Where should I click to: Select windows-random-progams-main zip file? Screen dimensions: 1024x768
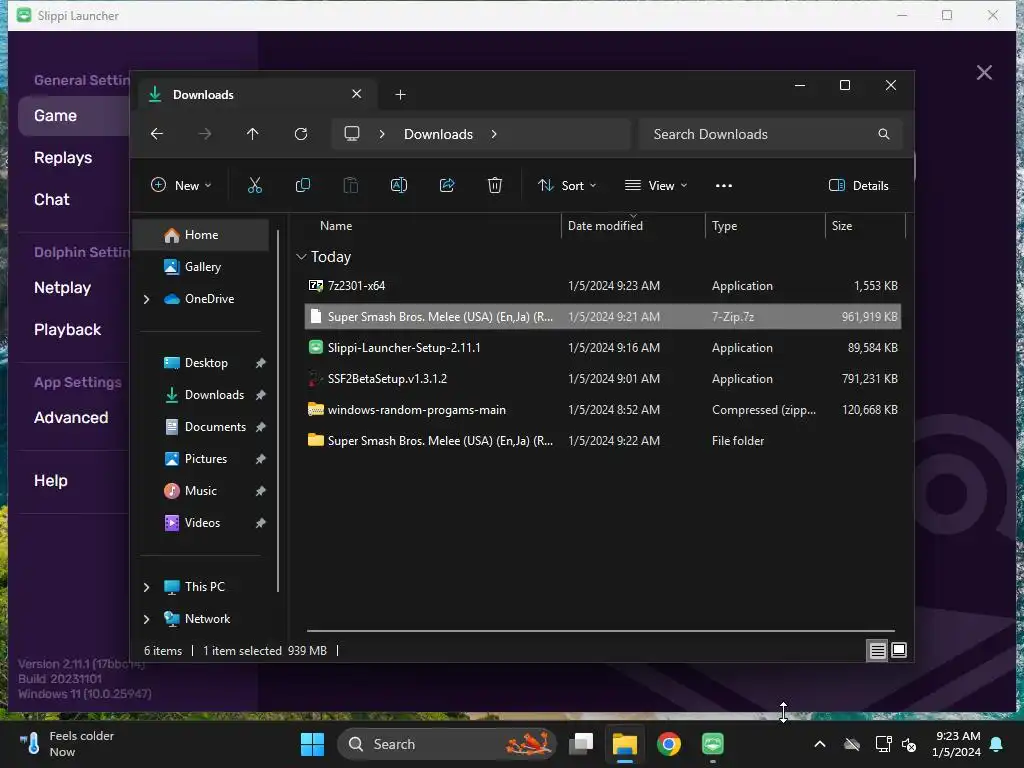[603, 410]
